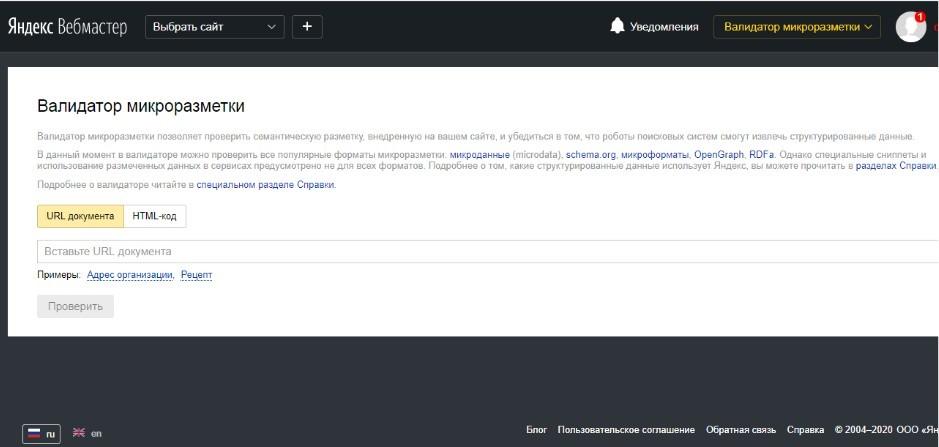Follow the schema.org link
The height and width of the screenshot is (447, 939).
click(590, 155)
